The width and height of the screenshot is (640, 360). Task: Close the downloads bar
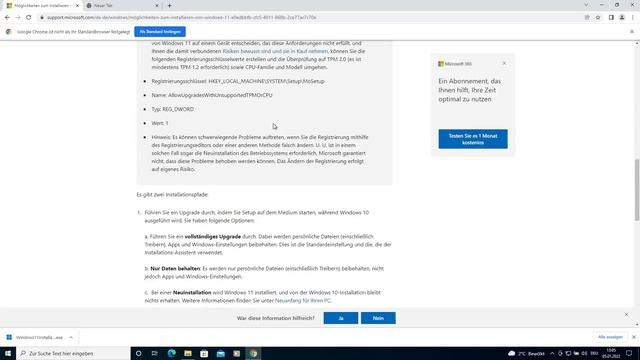[x=634, y=337]
